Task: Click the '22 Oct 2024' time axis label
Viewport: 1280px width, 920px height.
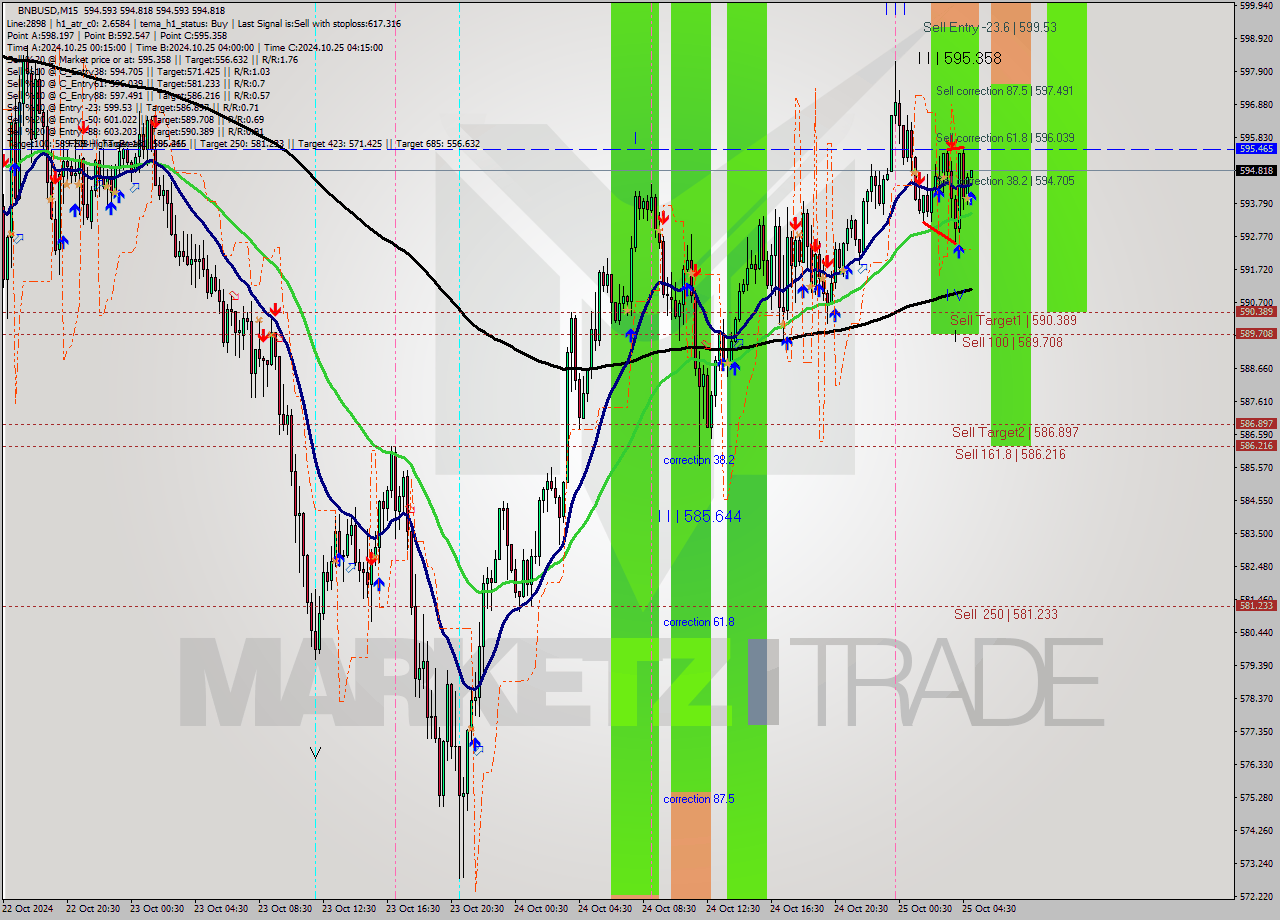Action: pos(27,909)
